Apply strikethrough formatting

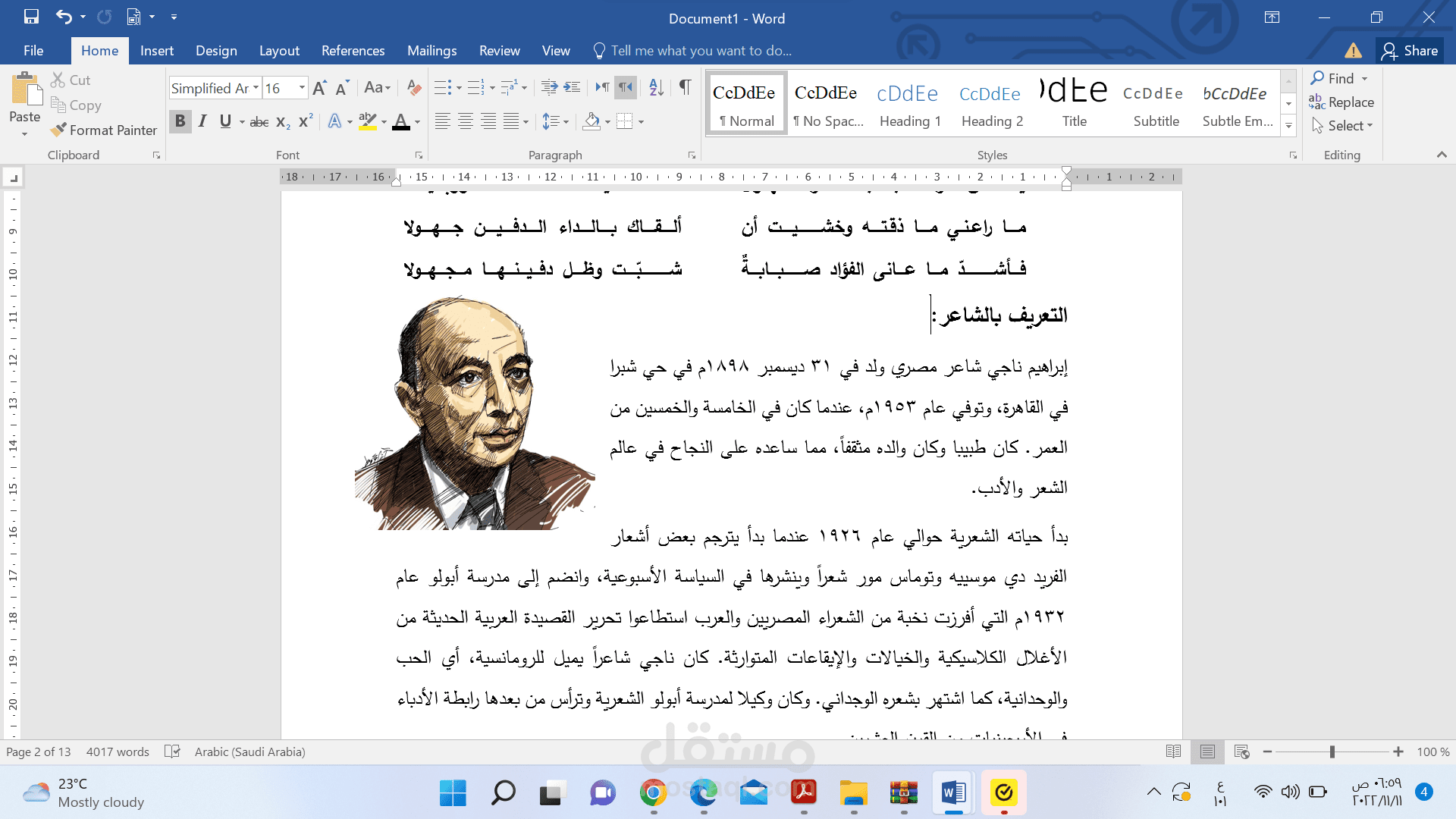click(x=259, y=122)
